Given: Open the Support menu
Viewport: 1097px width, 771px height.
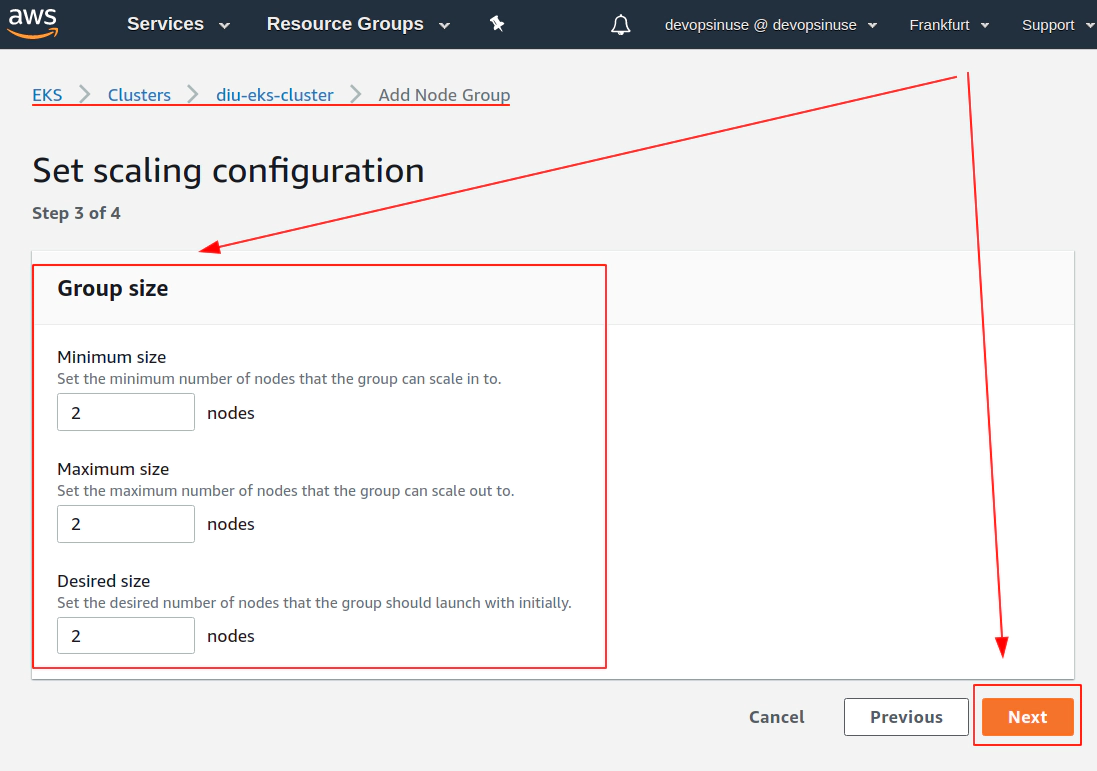Looking at the screenshot, I should pyautogui.click(x=1057, y=25).
